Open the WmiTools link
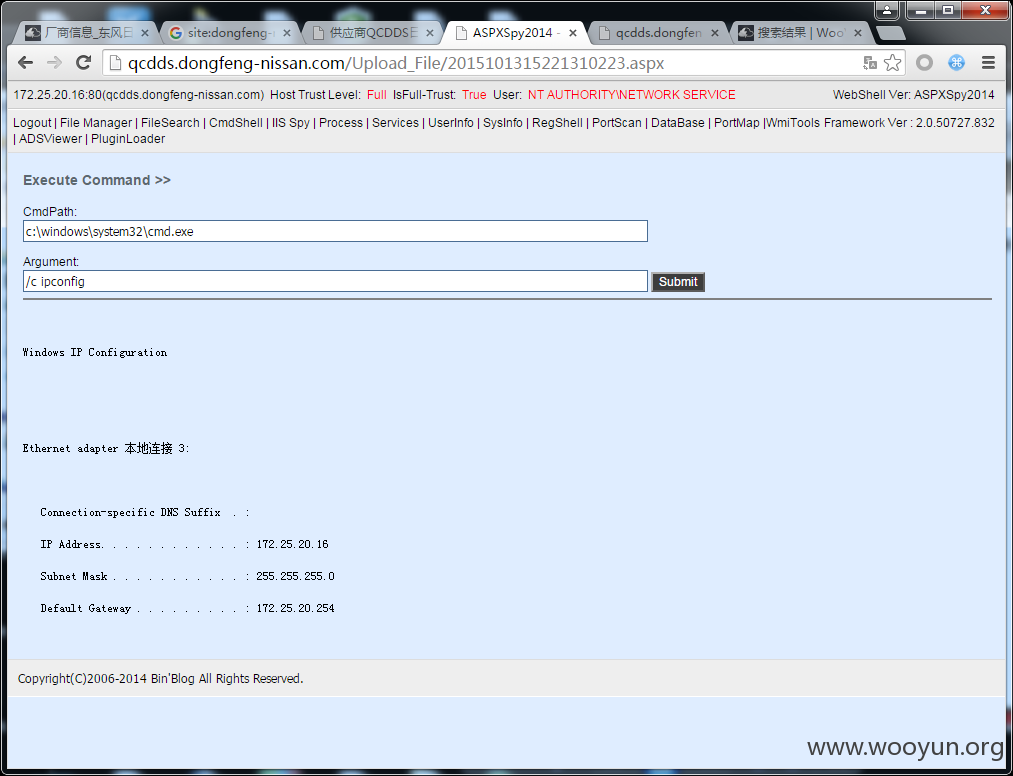This screenshot has height=776, width=1013. pyautogui.click(x=793, y=123)
